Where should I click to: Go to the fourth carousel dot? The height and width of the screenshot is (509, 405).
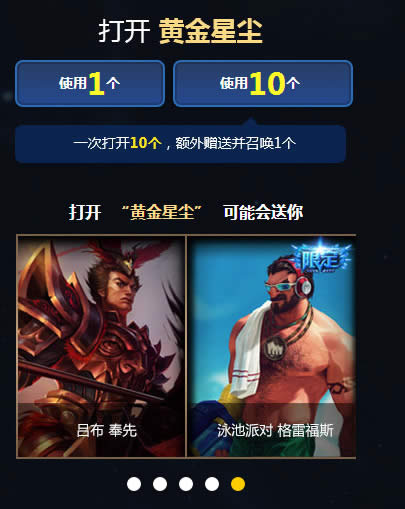coord(212,484)
